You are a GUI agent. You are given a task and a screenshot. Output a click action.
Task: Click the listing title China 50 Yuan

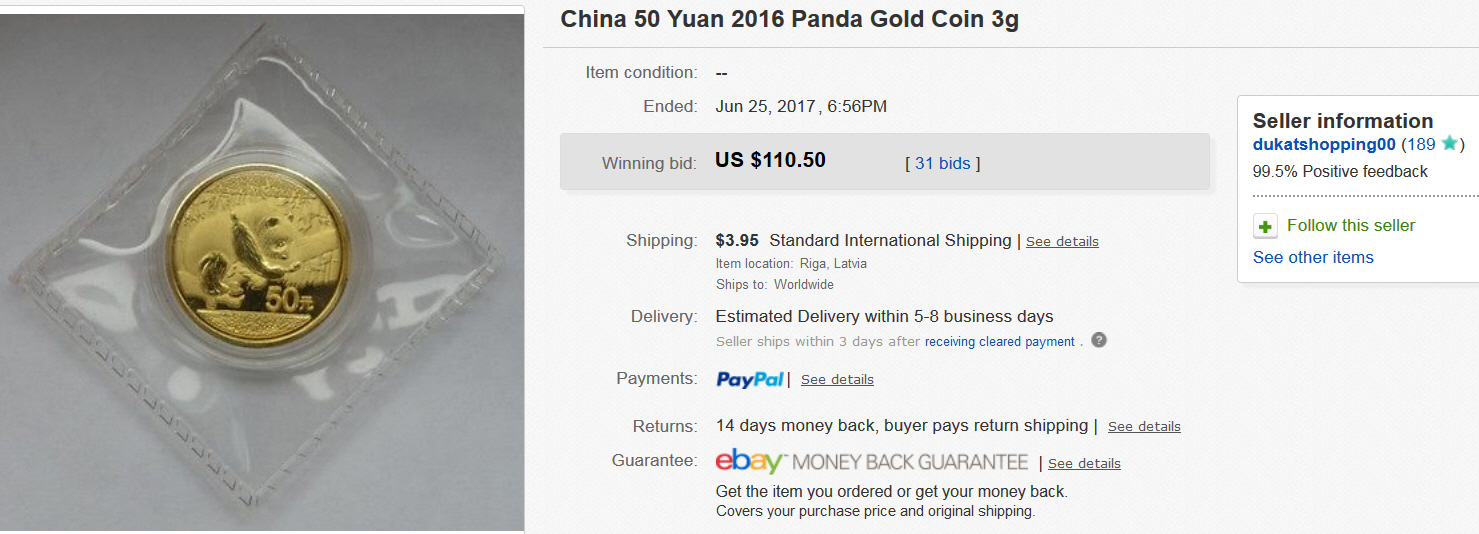pos(790,19)
